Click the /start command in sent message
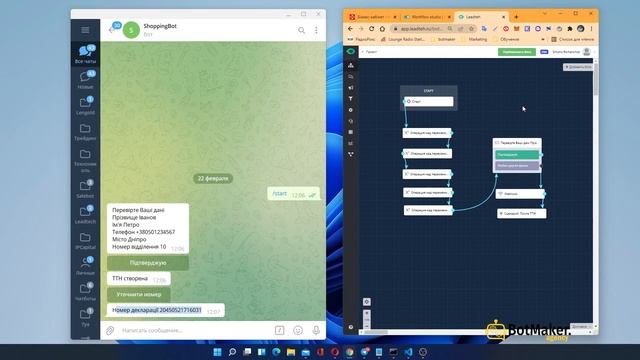Screen dimensions: 640x360 point(280,193)
